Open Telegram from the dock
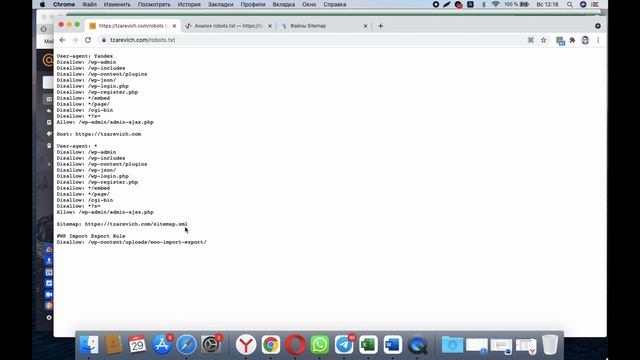Image resolution: width=640 pixels, height=360 pixels. click(344, 345)
